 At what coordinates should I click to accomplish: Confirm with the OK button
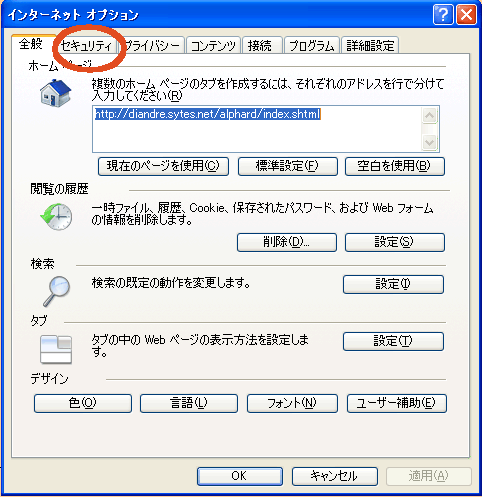point(240,476)
